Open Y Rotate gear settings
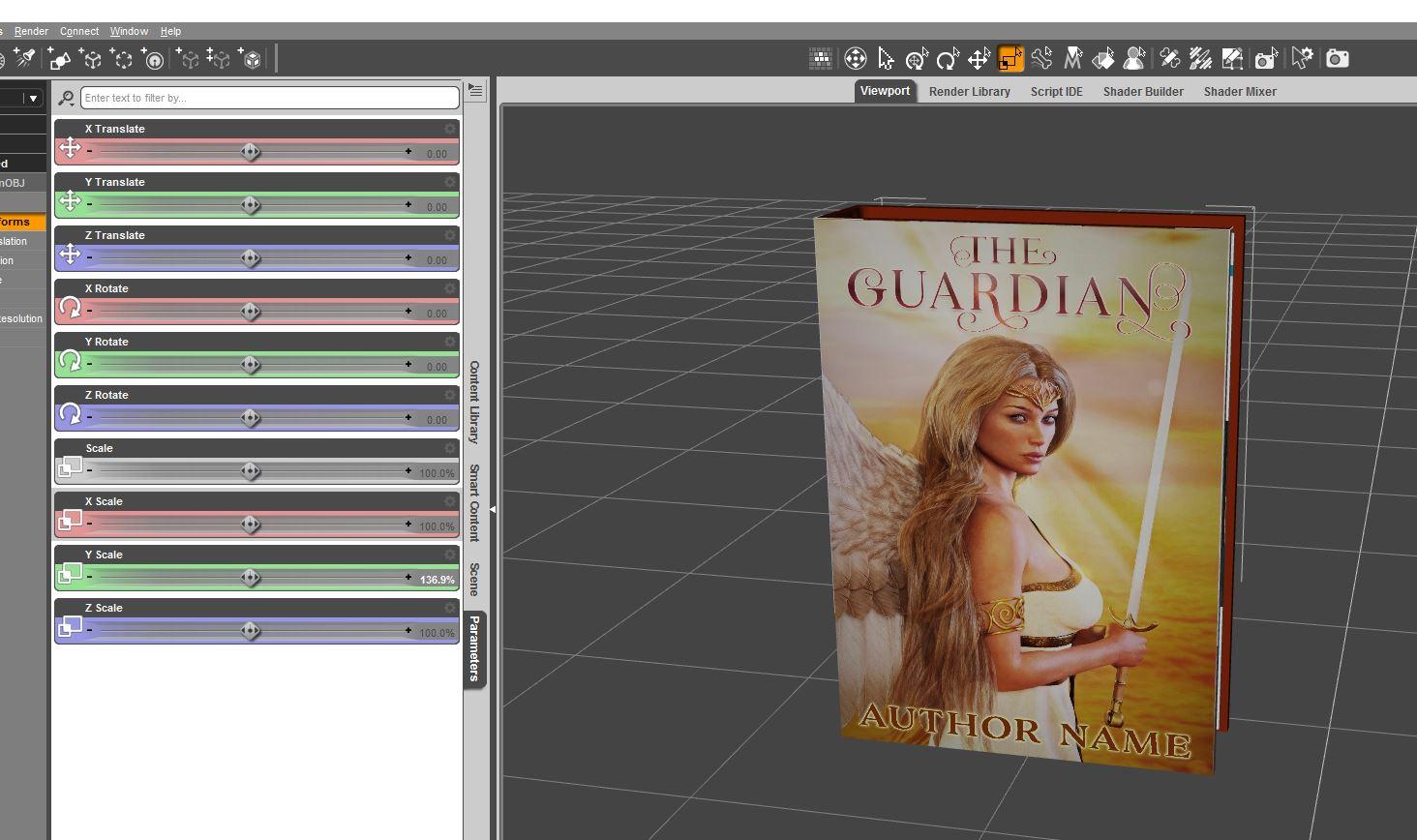This screenshot has height=840, width=1417. pyautogui.click(x=450, y=342)
